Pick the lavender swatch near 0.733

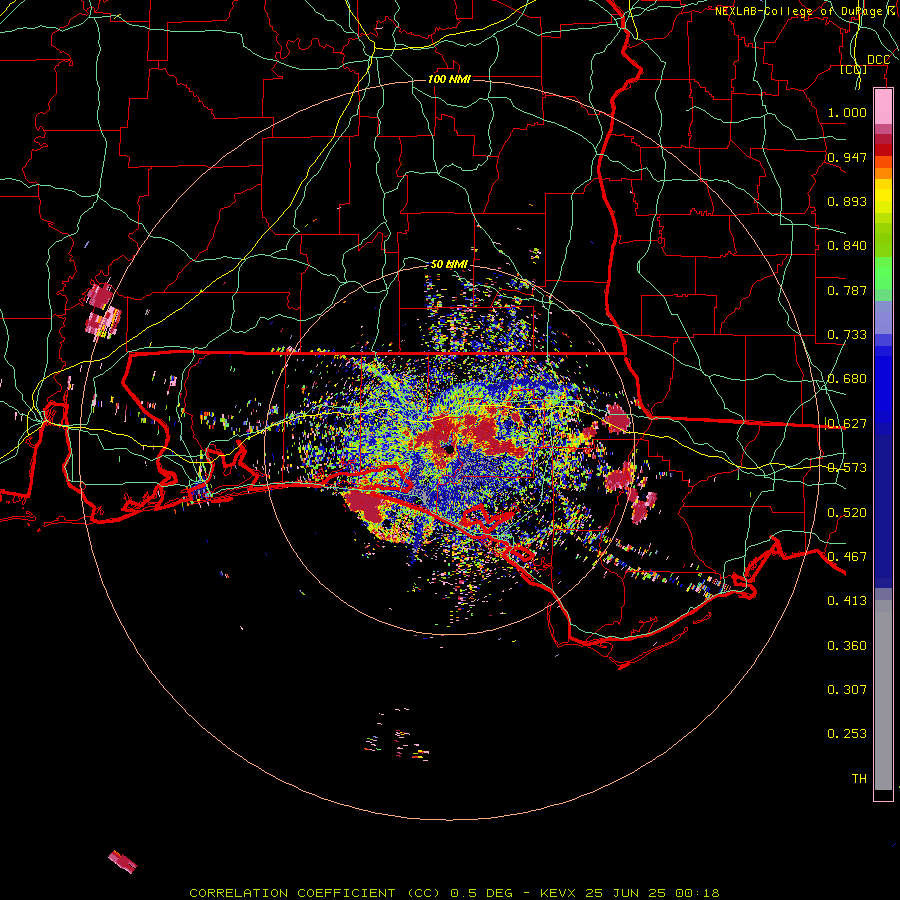[883, 317]
